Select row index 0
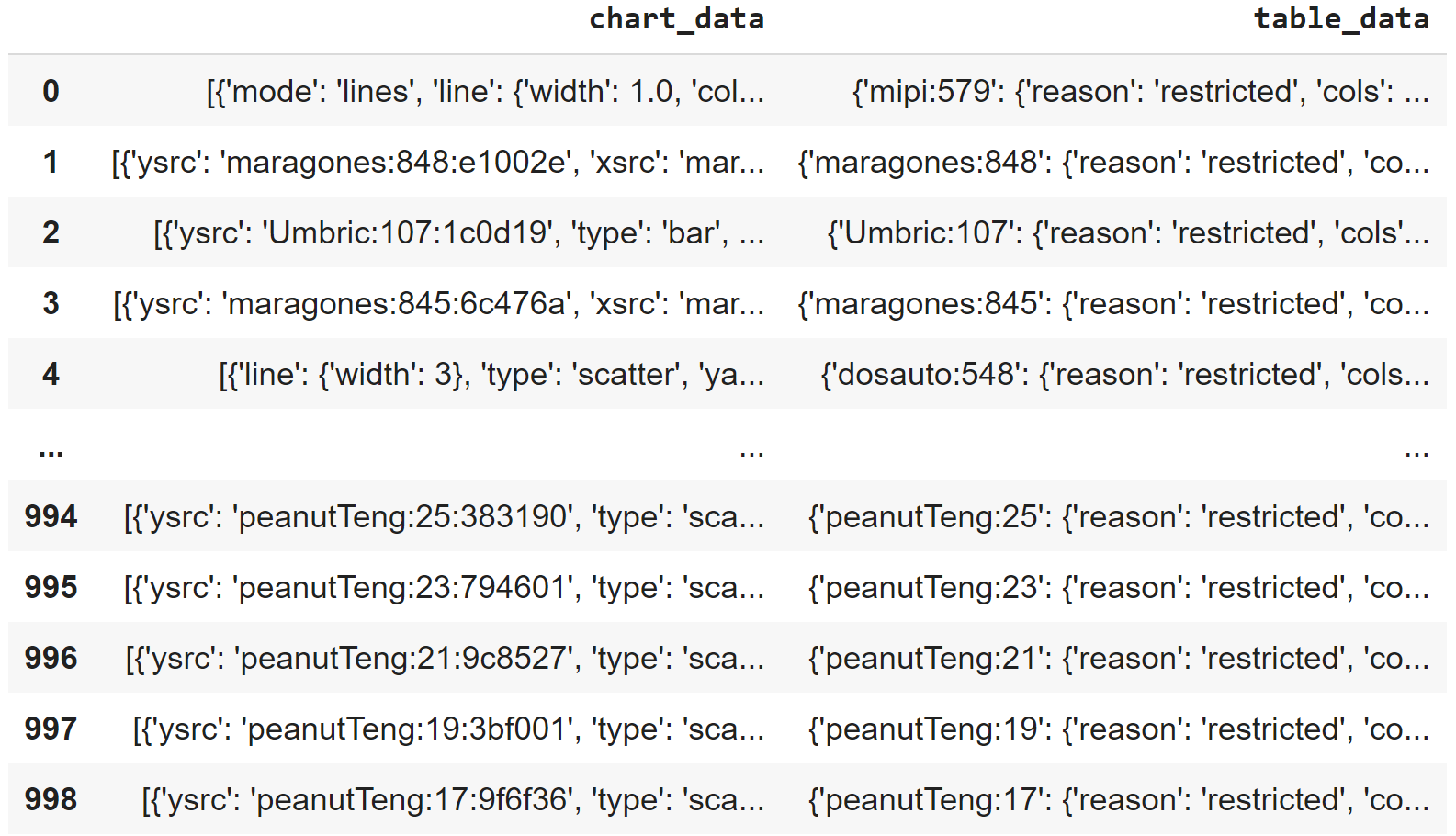Viewport: 1456px width, 836px height. [x=51, y=91]
